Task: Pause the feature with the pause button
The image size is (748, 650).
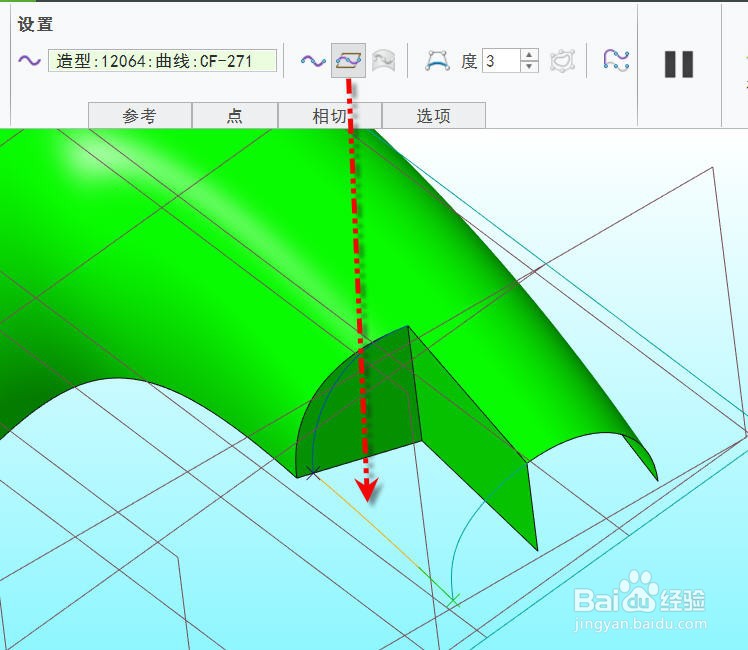Action: click(679, 64)
